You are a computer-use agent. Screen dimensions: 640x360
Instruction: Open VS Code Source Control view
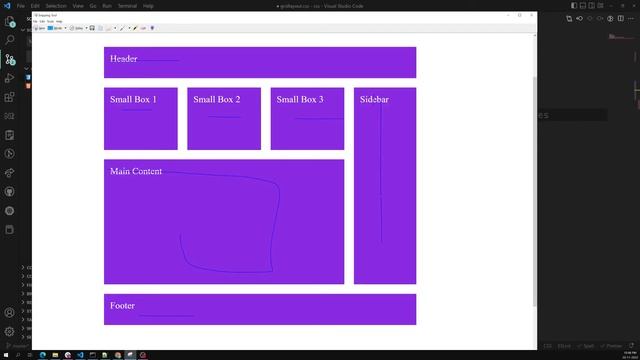click(9, 60)
